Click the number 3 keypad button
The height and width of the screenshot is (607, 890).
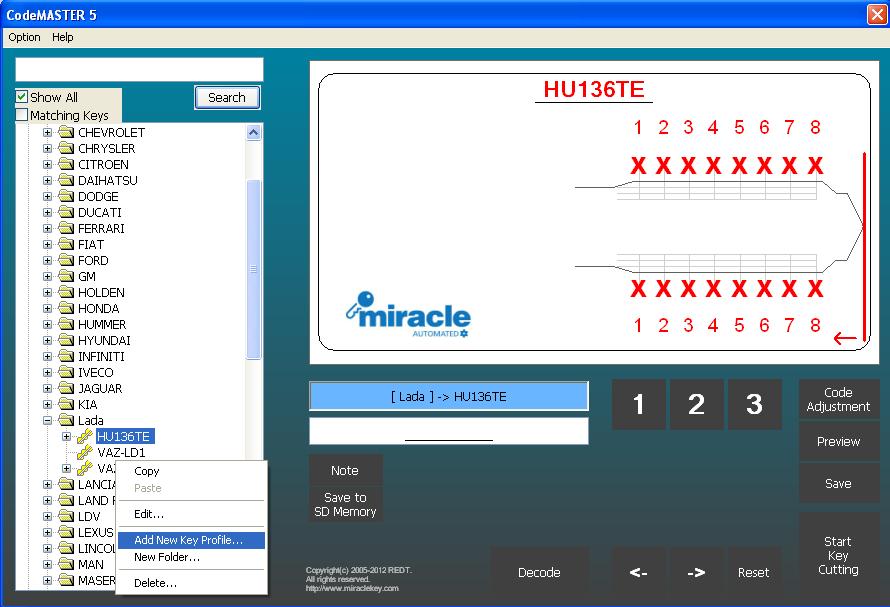coord(754,404)
